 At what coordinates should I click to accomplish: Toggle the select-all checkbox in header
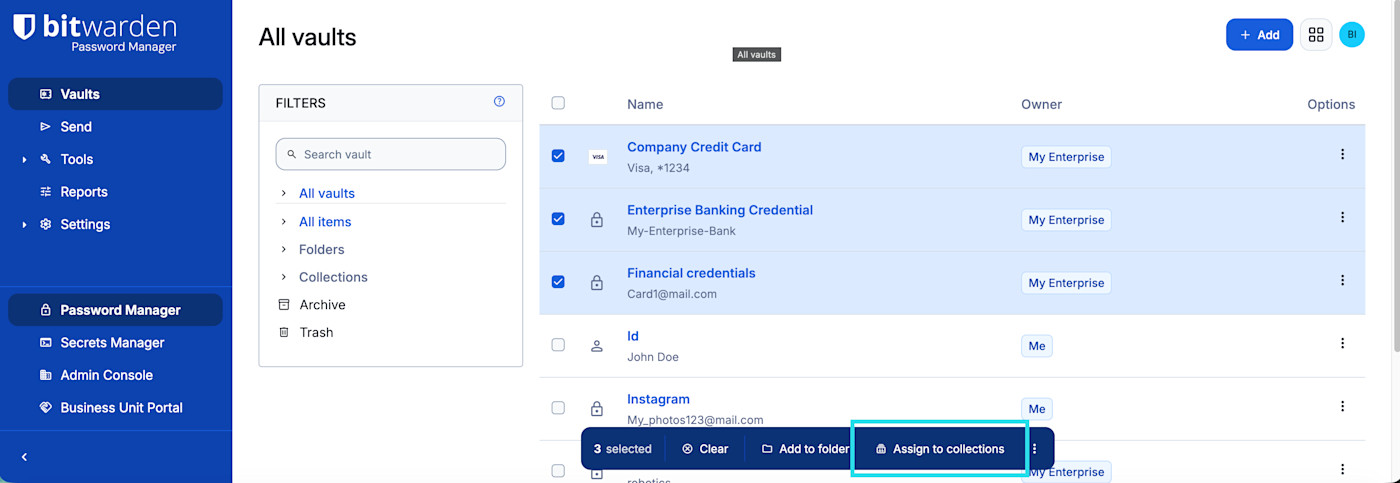pyautogui.click(x=558, y=103)
